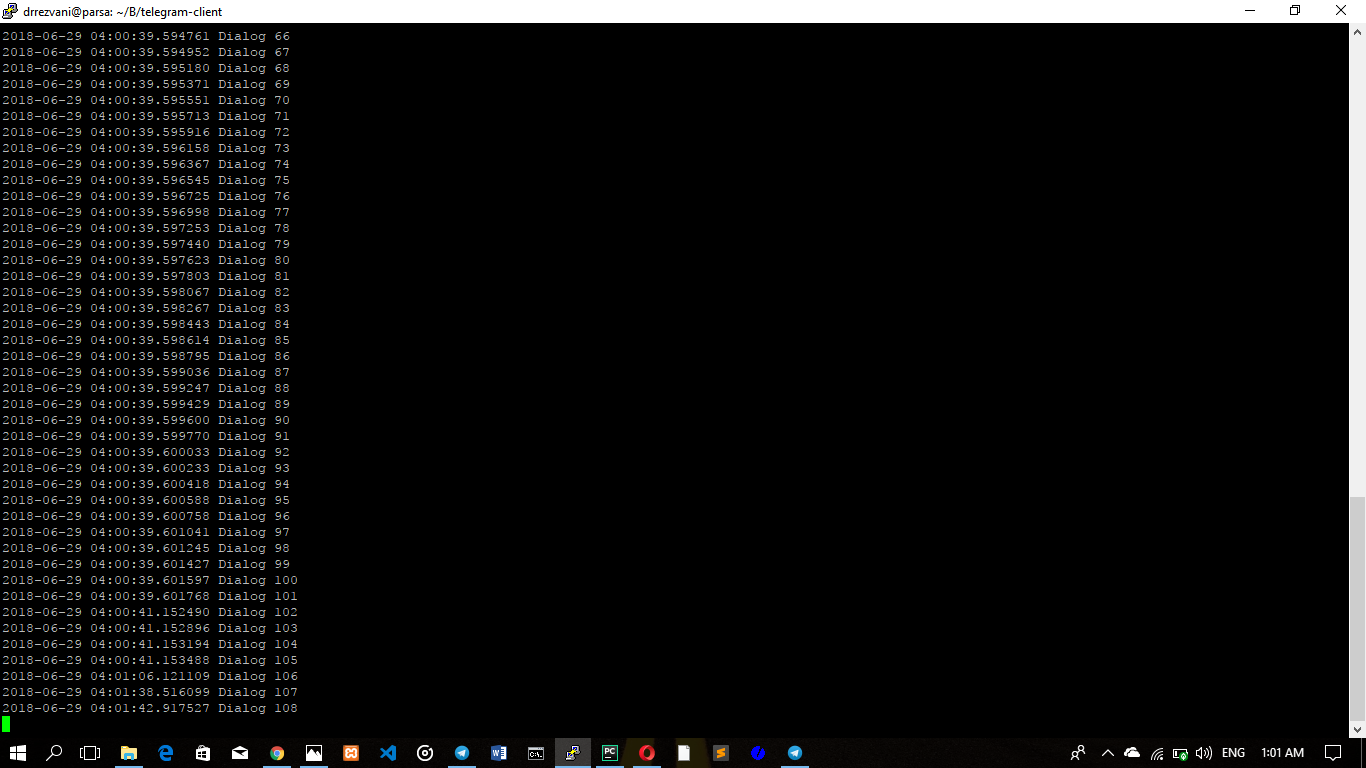Click the log line 'Dialog 101'
The image size is (1366, 768).
click(150, 596)
